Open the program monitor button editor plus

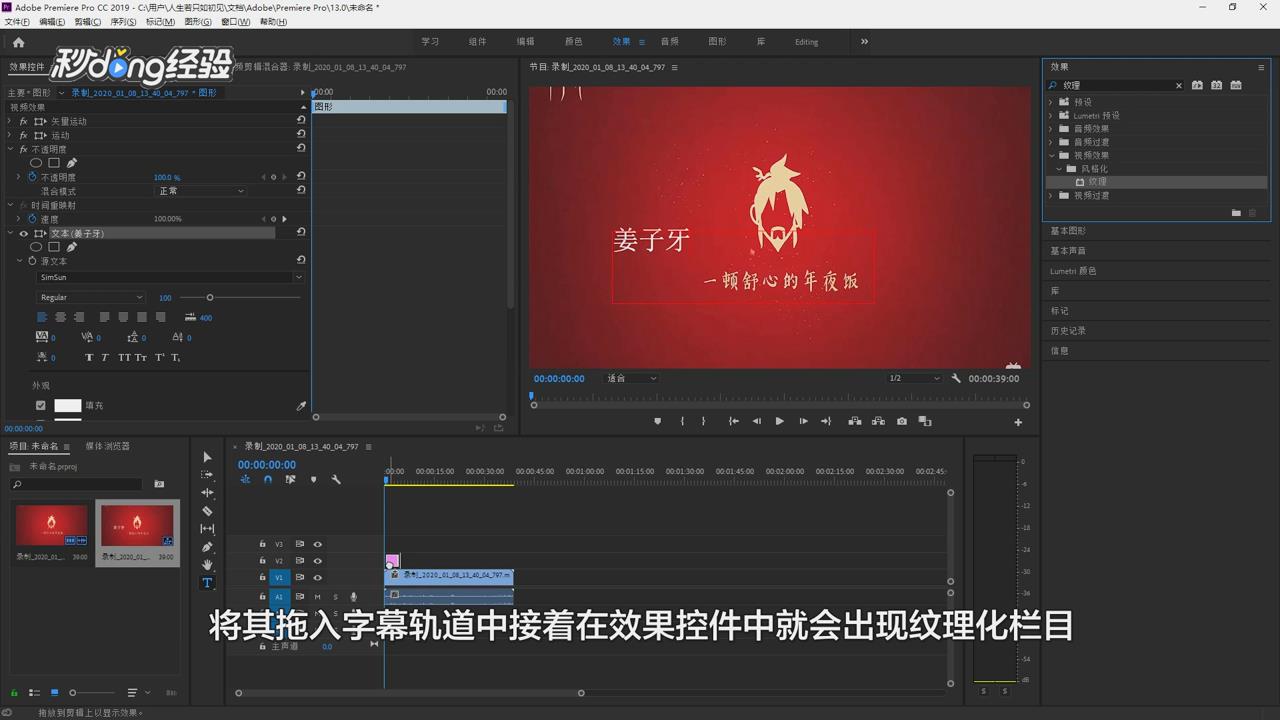1018,422
